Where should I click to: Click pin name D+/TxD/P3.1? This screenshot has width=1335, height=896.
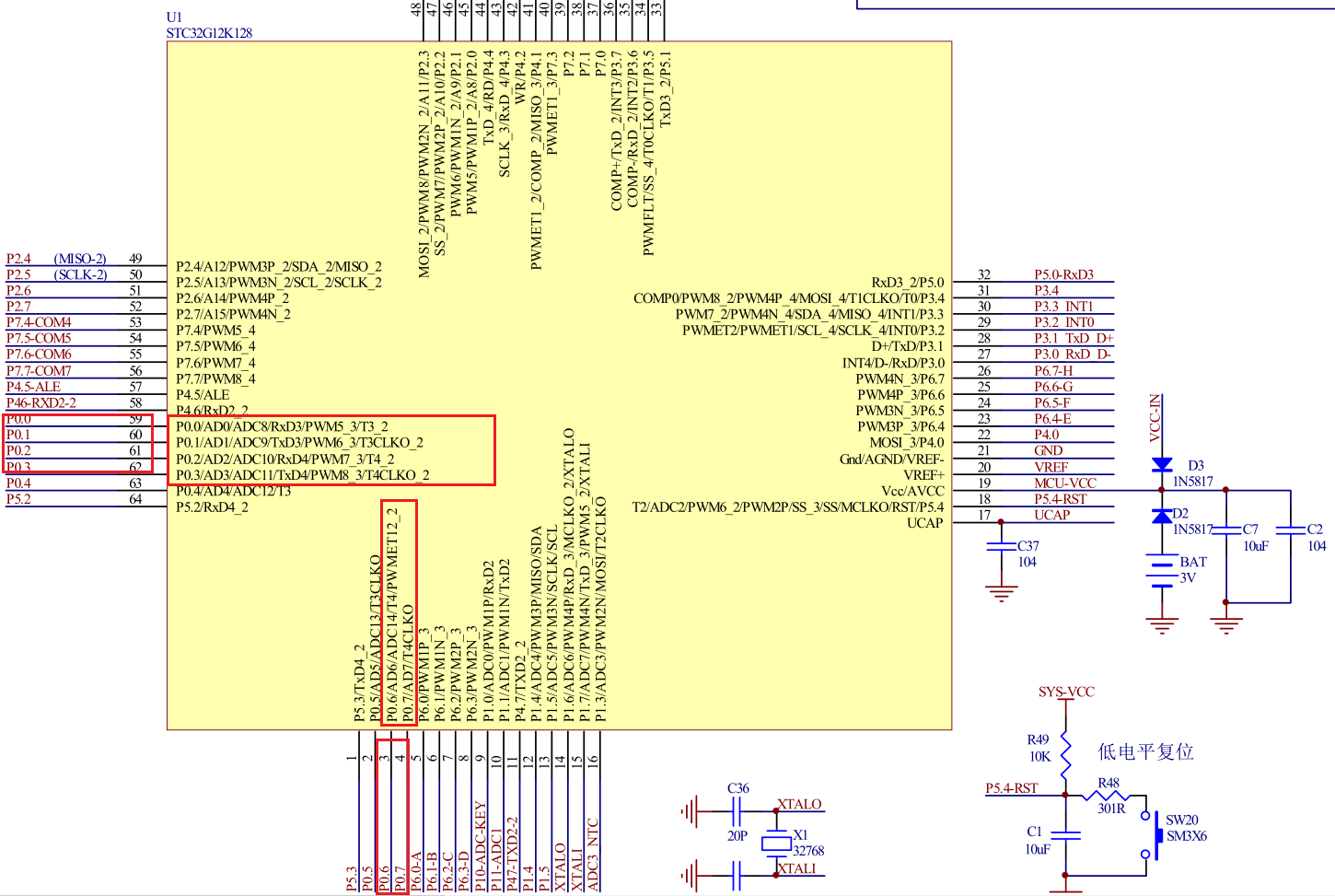[908, 346]
